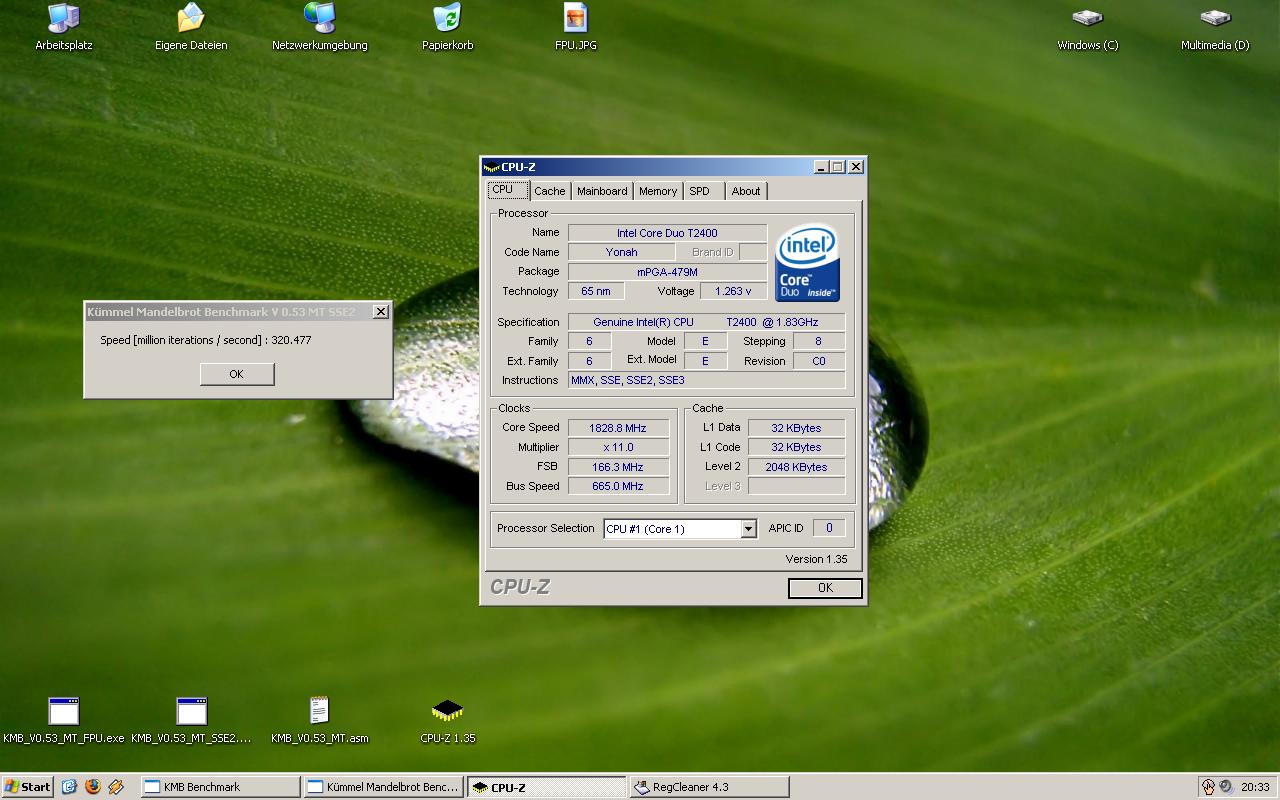Open Eigene Dateien folder icon
The width and height of the screenshot is (1280, 800).
coord(191,27)
